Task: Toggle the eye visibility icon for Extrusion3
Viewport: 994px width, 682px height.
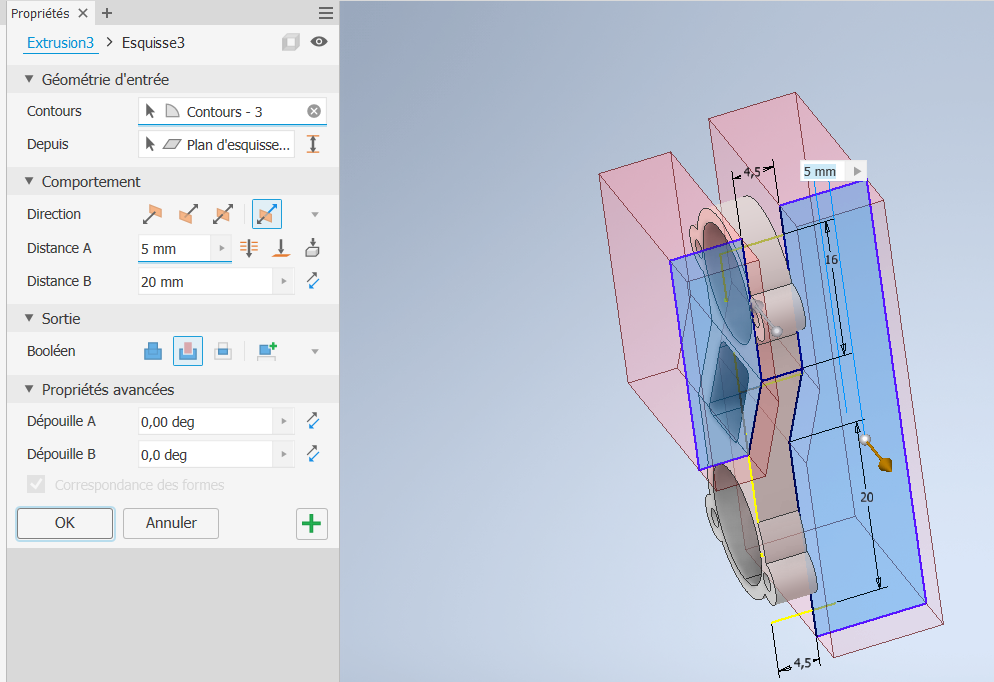Action: tap(319, 42)
